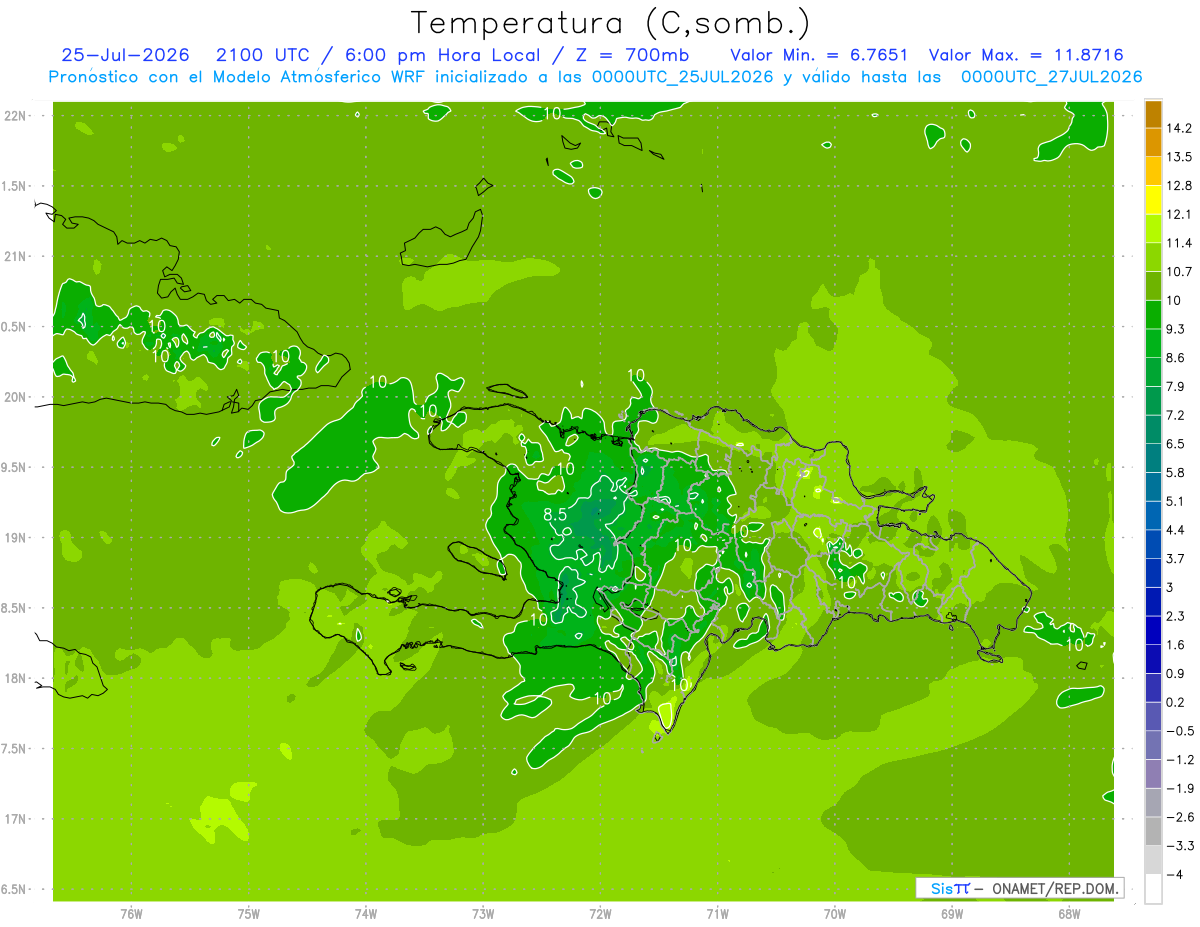Click the '69W' longitude axis label
This screenshot has height=927, width=1200.
pos(952,914)
